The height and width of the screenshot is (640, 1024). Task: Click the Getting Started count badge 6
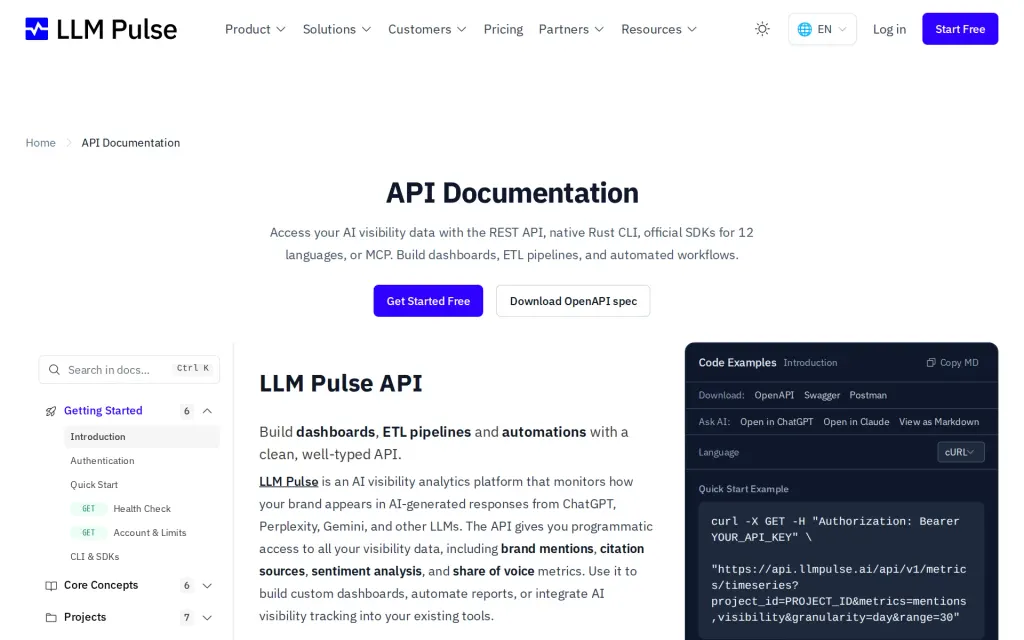click(x=186, y=411)
